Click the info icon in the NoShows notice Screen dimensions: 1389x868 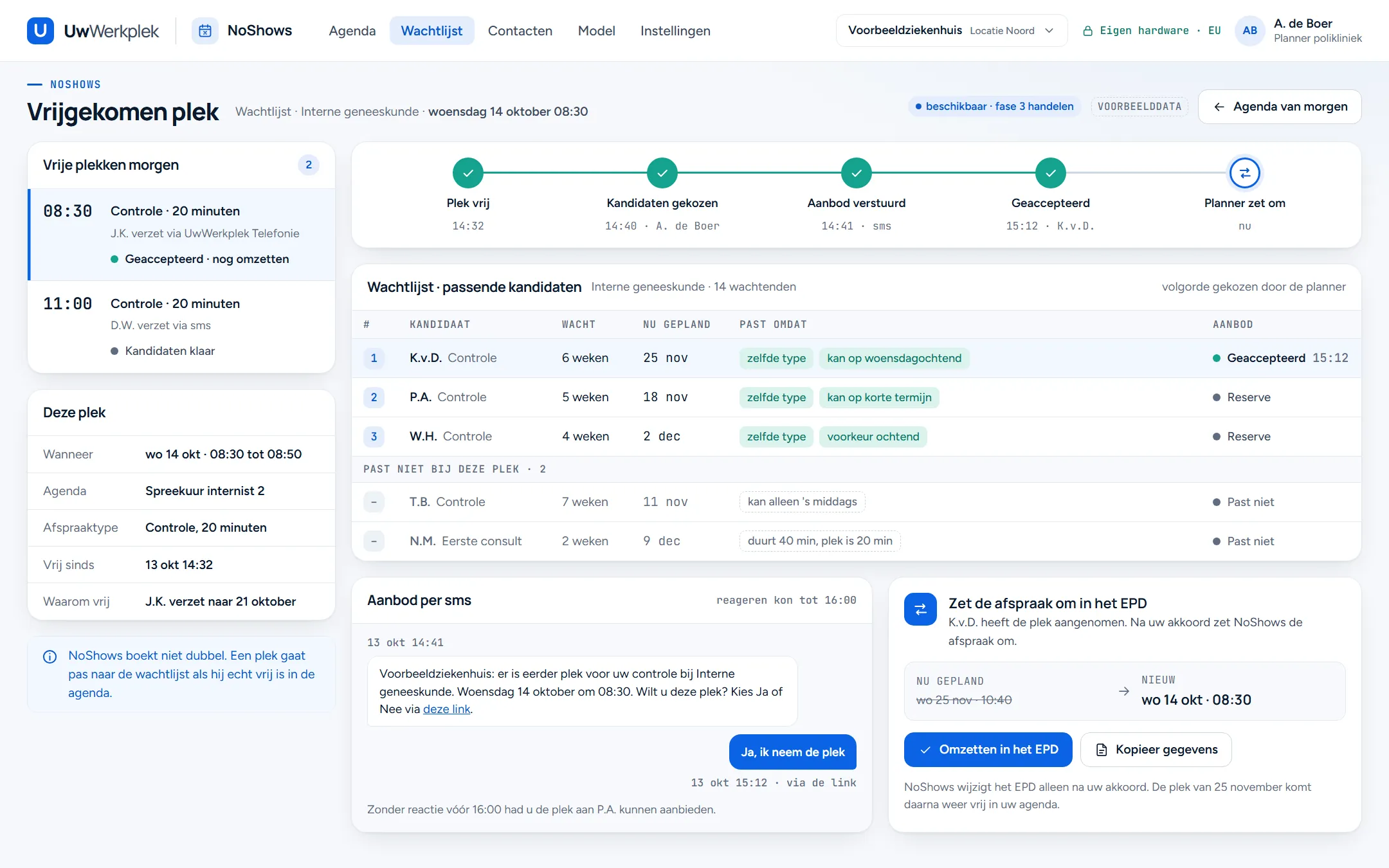pyautogui.click(x=50, y=656)
